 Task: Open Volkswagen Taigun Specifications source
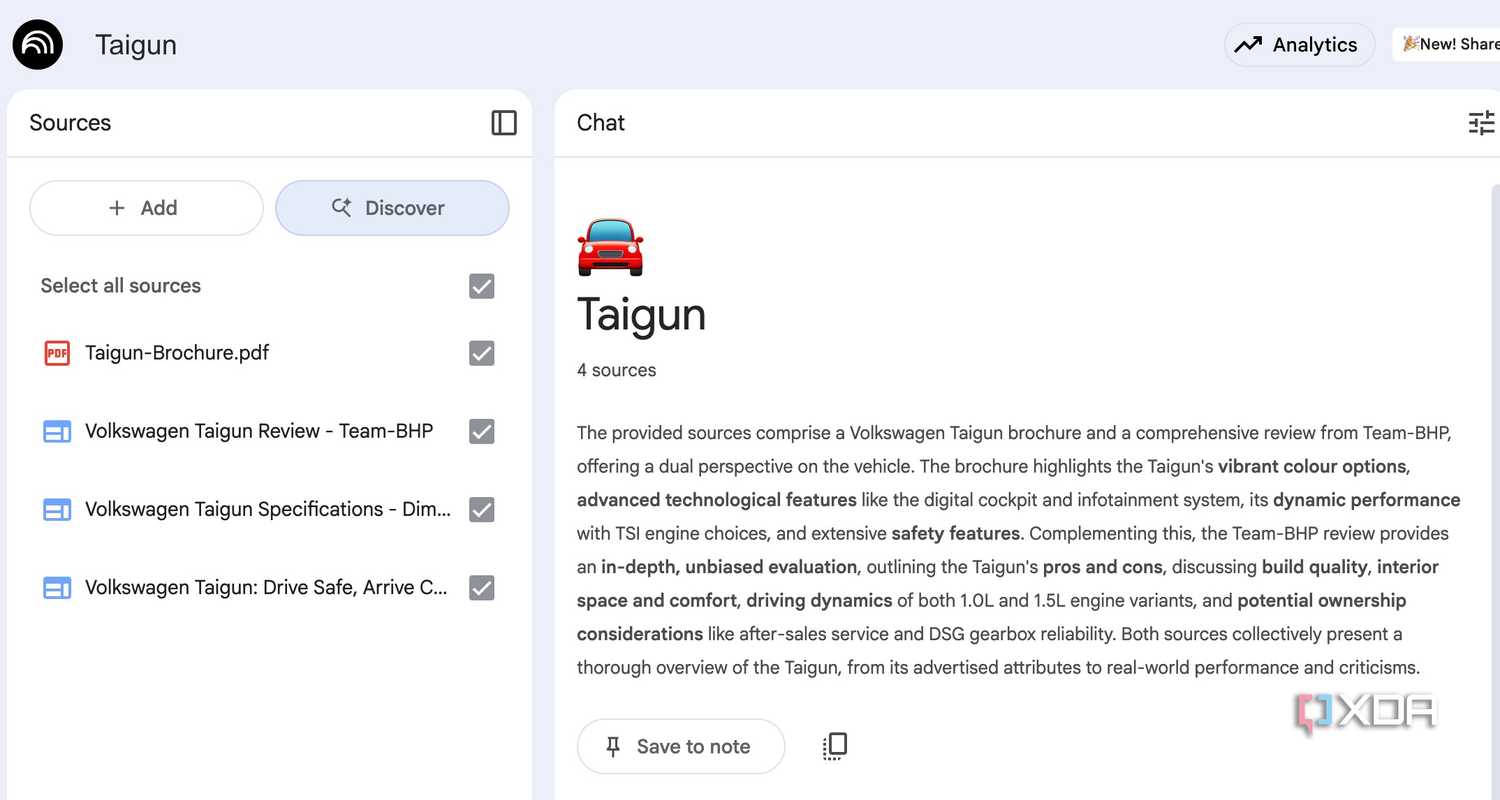[268, 509]
